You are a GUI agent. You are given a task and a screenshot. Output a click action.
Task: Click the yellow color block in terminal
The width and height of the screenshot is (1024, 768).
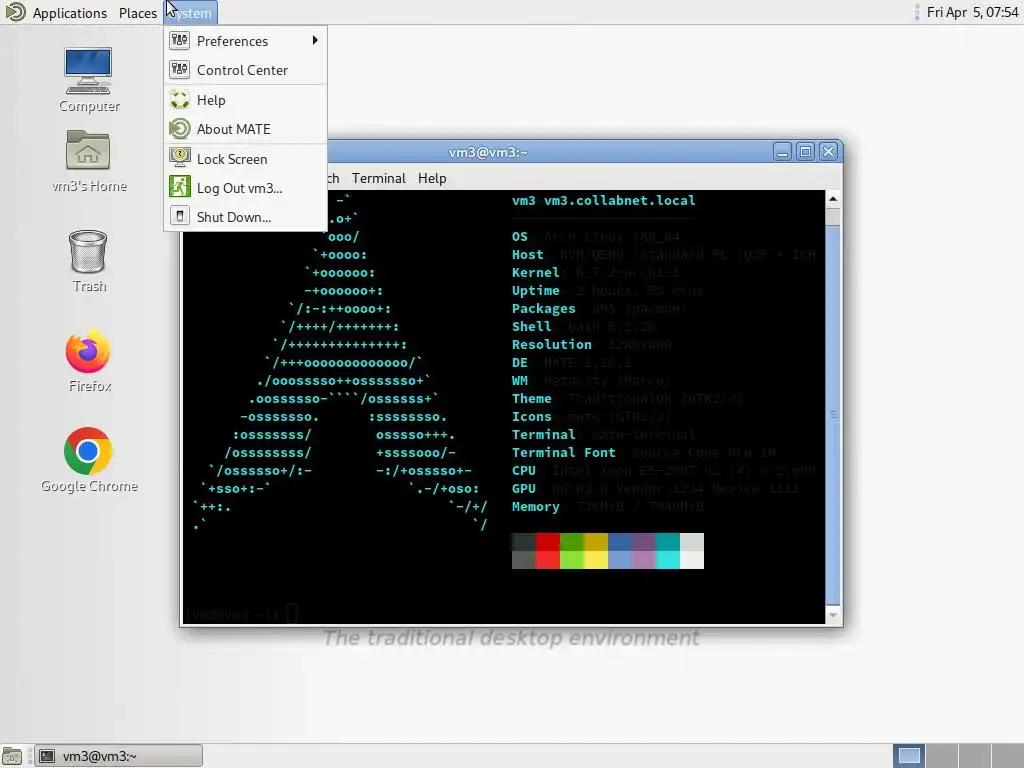pyautogui.click(x=596, y=551)
